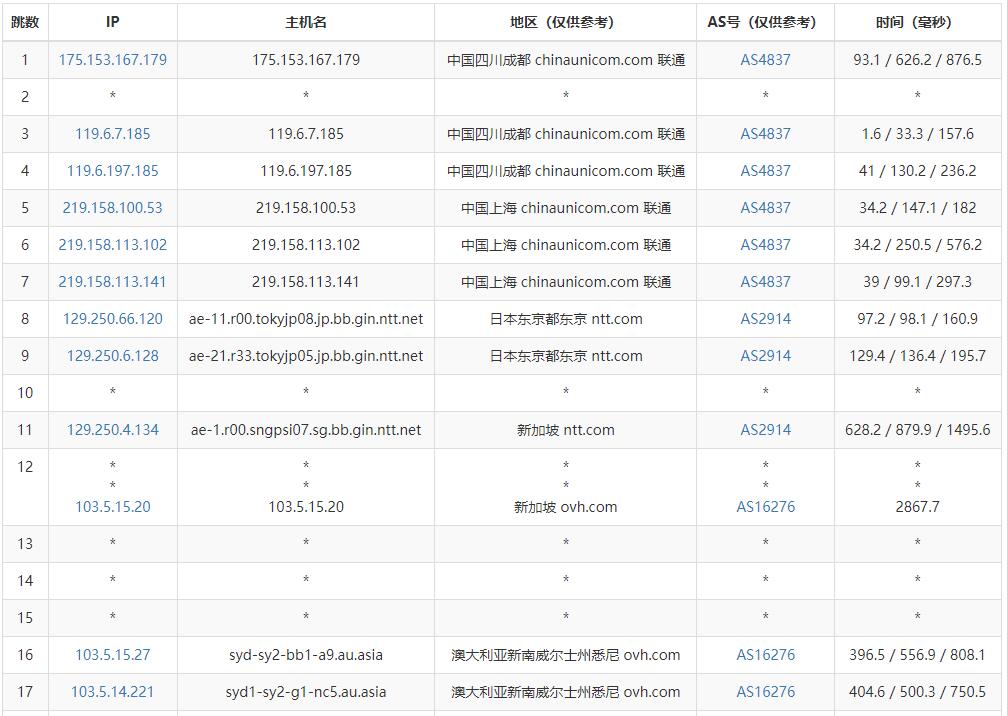Click time value 97.2 / 98.1 / 160.9
Screen dimensions: 1007x716
(x=917, y=319)
